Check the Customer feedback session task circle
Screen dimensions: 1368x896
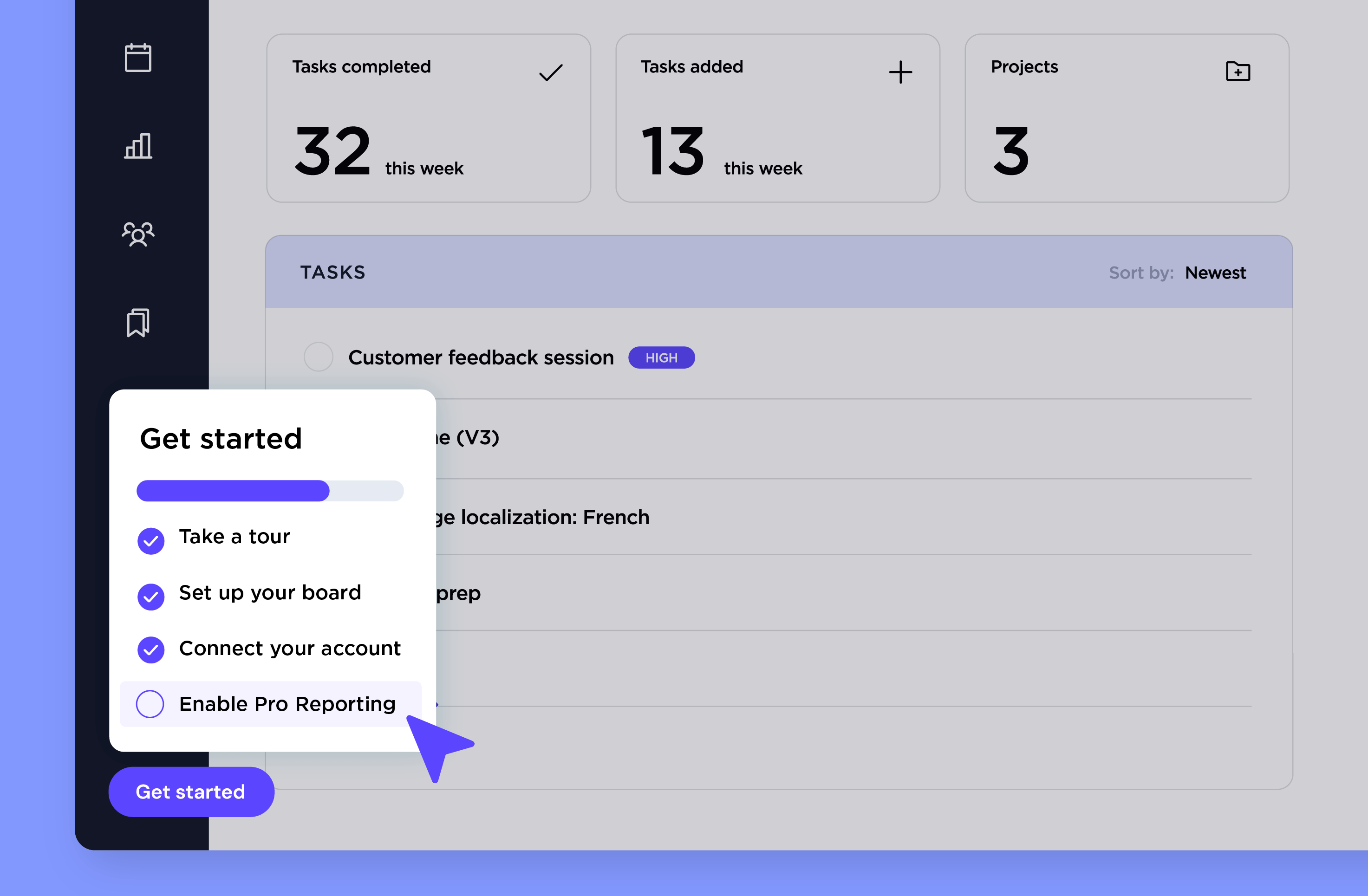pyautogui.click(x=319, y=357)
